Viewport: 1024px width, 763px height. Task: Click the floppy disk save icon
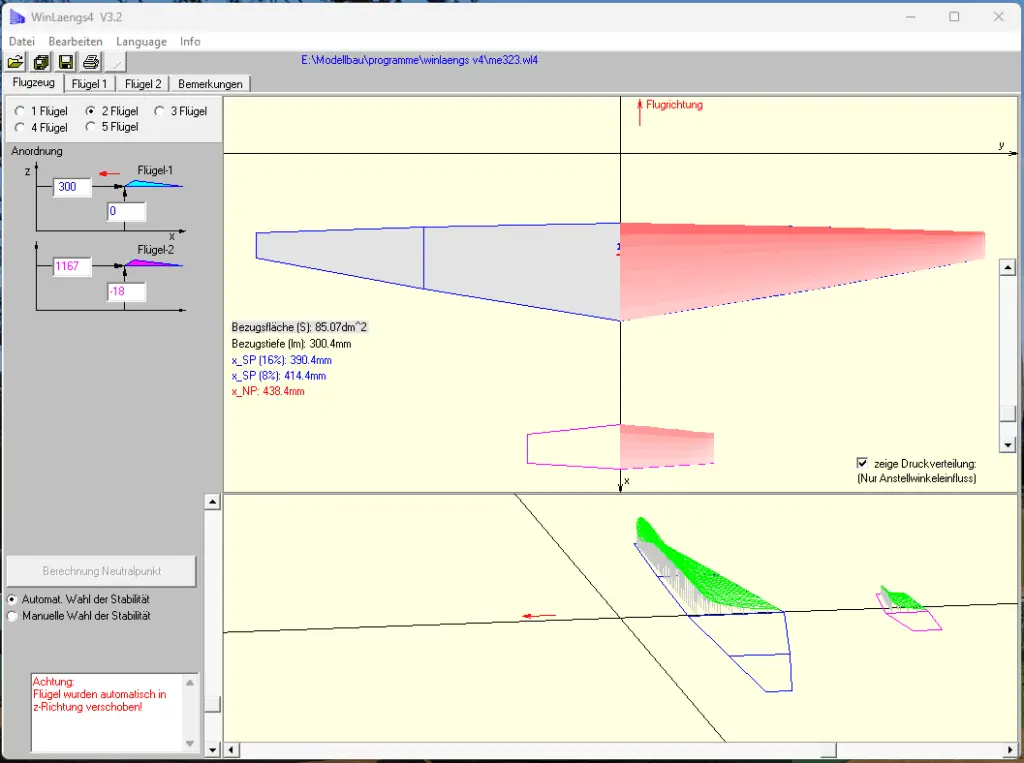(x=66, y=62)
